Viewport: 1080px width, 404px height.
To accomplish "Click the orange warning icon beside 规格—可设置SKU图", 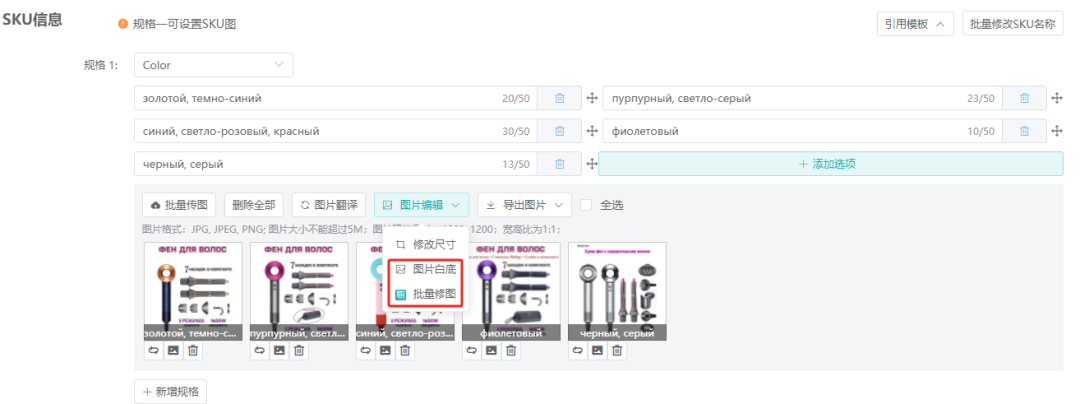I will (123, 24).
